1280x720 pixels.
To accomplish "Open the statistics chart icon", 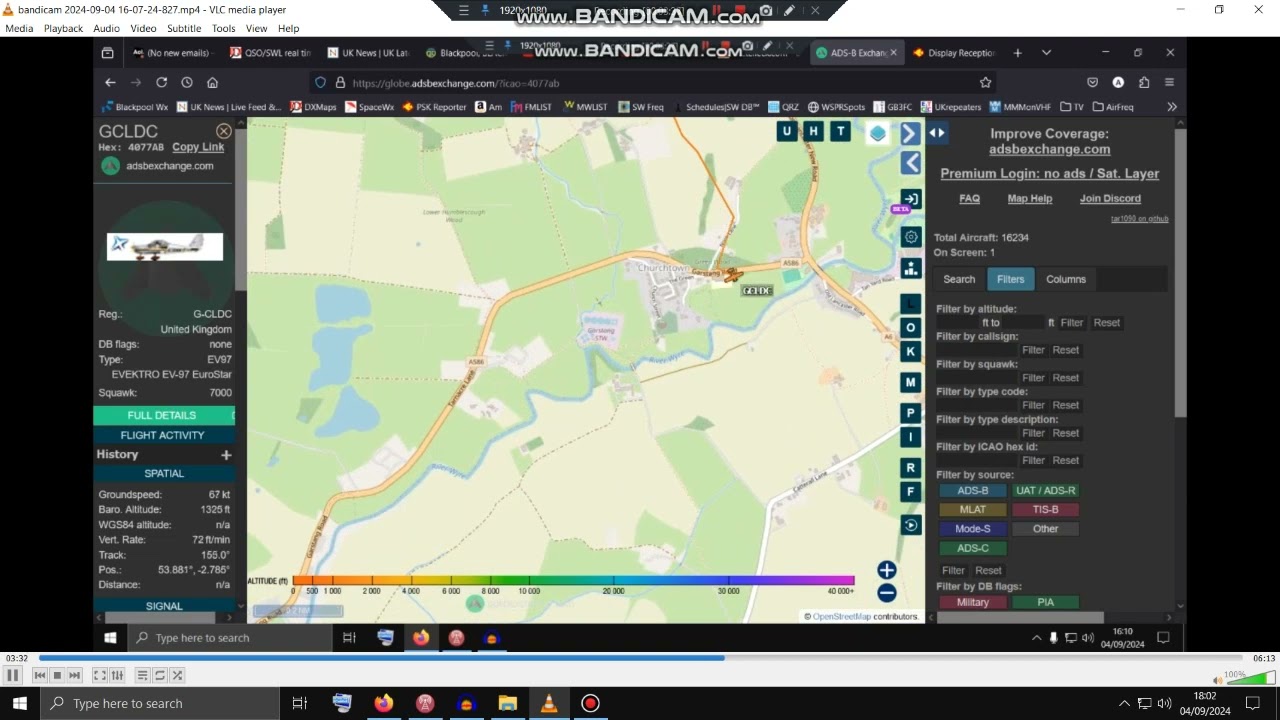I will click(x=911, y=268).
